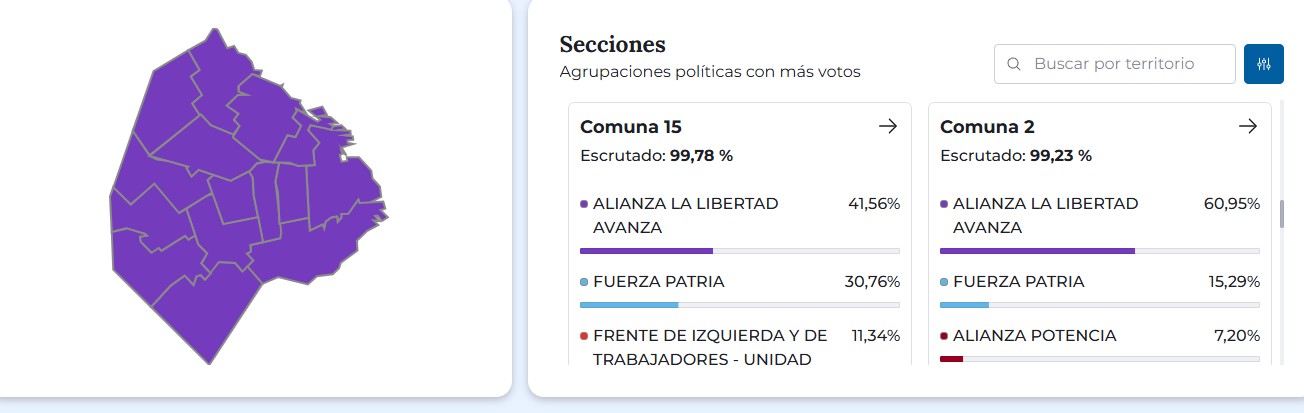This screenshot has width=1304, height=413.
Task: Click dark red dot beside Alianza Potencia
Action: click(944, 336)
